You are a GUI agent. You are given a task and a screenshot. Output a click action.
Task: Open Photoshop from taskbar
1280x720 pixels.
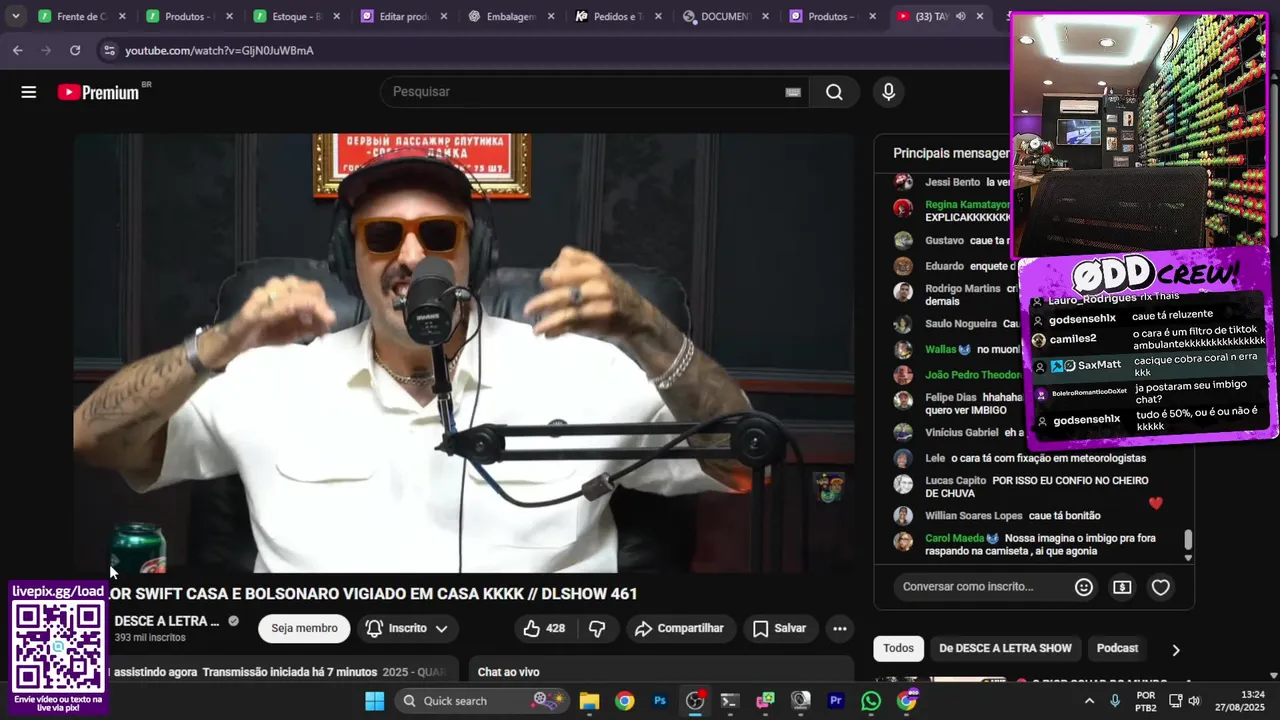click(660, 700)
